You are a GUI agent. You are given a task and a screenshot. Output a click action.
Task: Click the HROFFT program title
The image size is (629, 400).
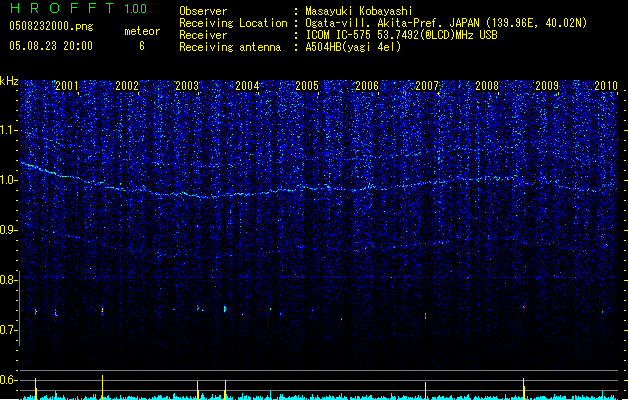click(62, 8)
